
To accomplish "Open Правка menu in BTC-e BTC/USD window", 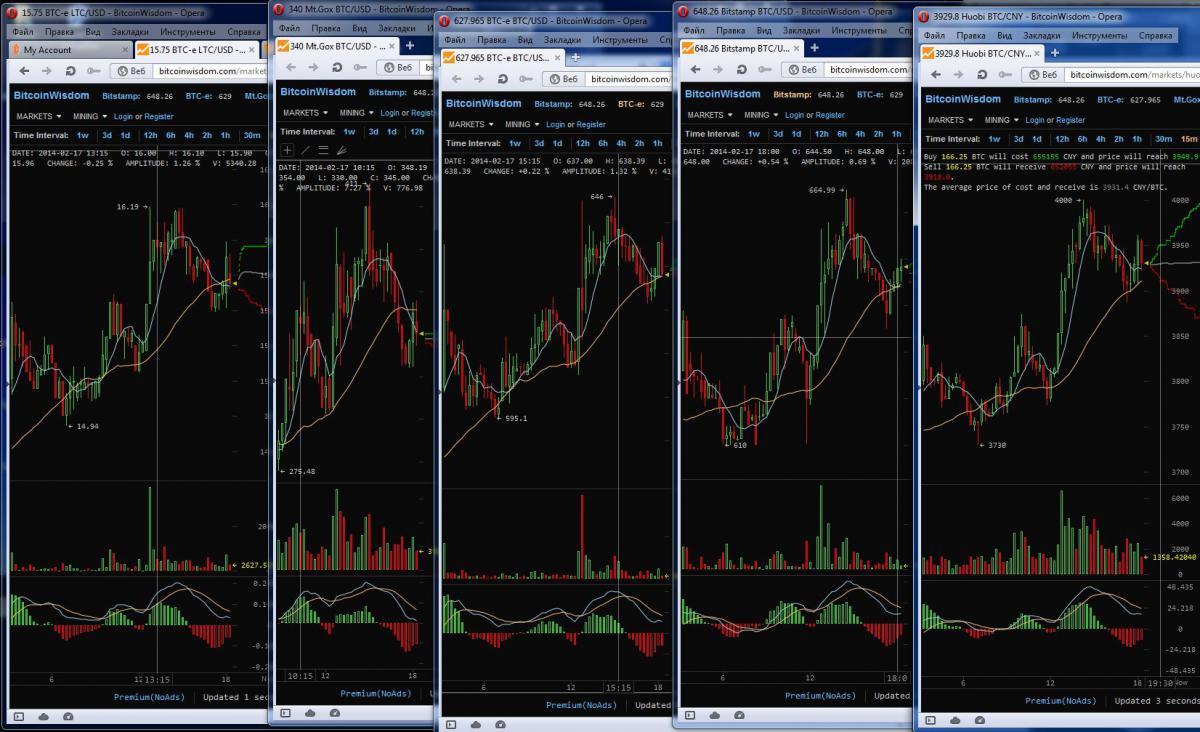I will tap(491, 40).
